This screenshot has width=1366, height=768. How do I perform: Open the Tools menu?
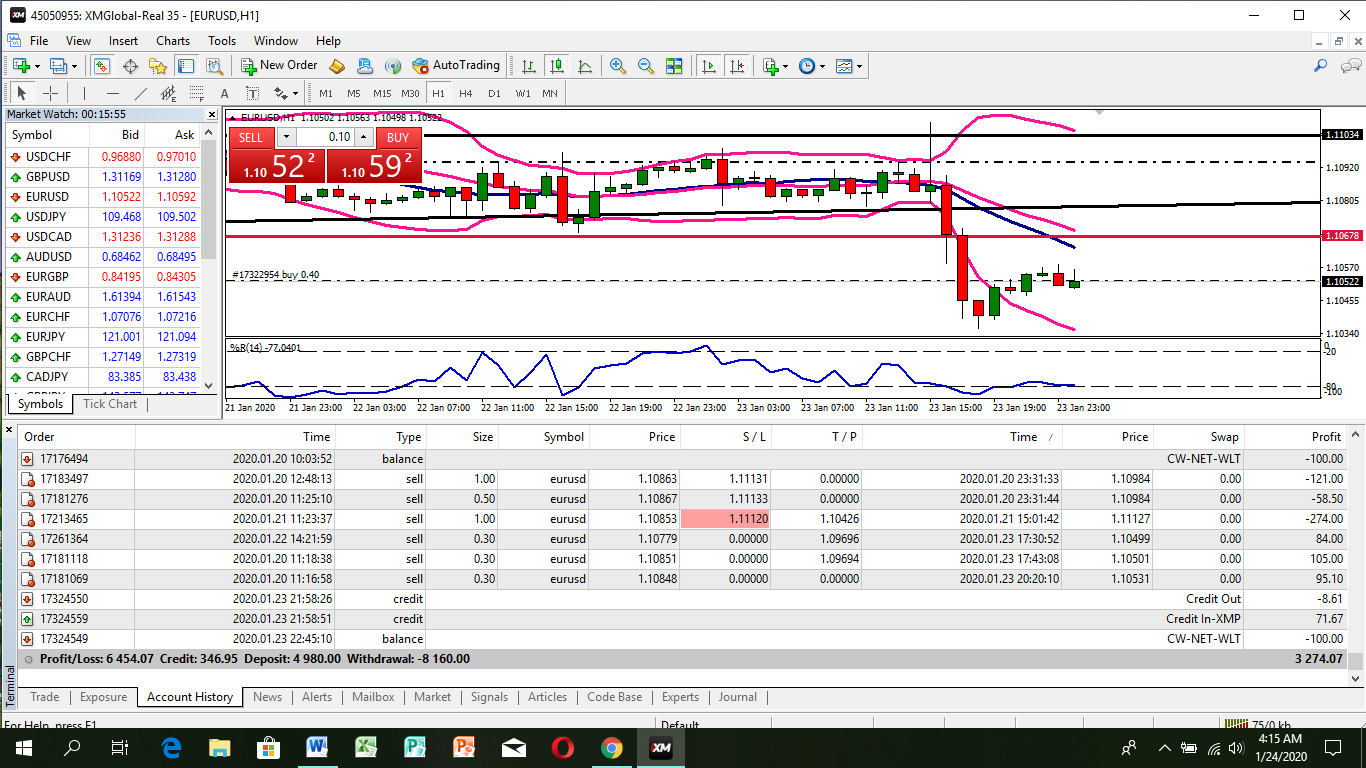tap(222, 41)
